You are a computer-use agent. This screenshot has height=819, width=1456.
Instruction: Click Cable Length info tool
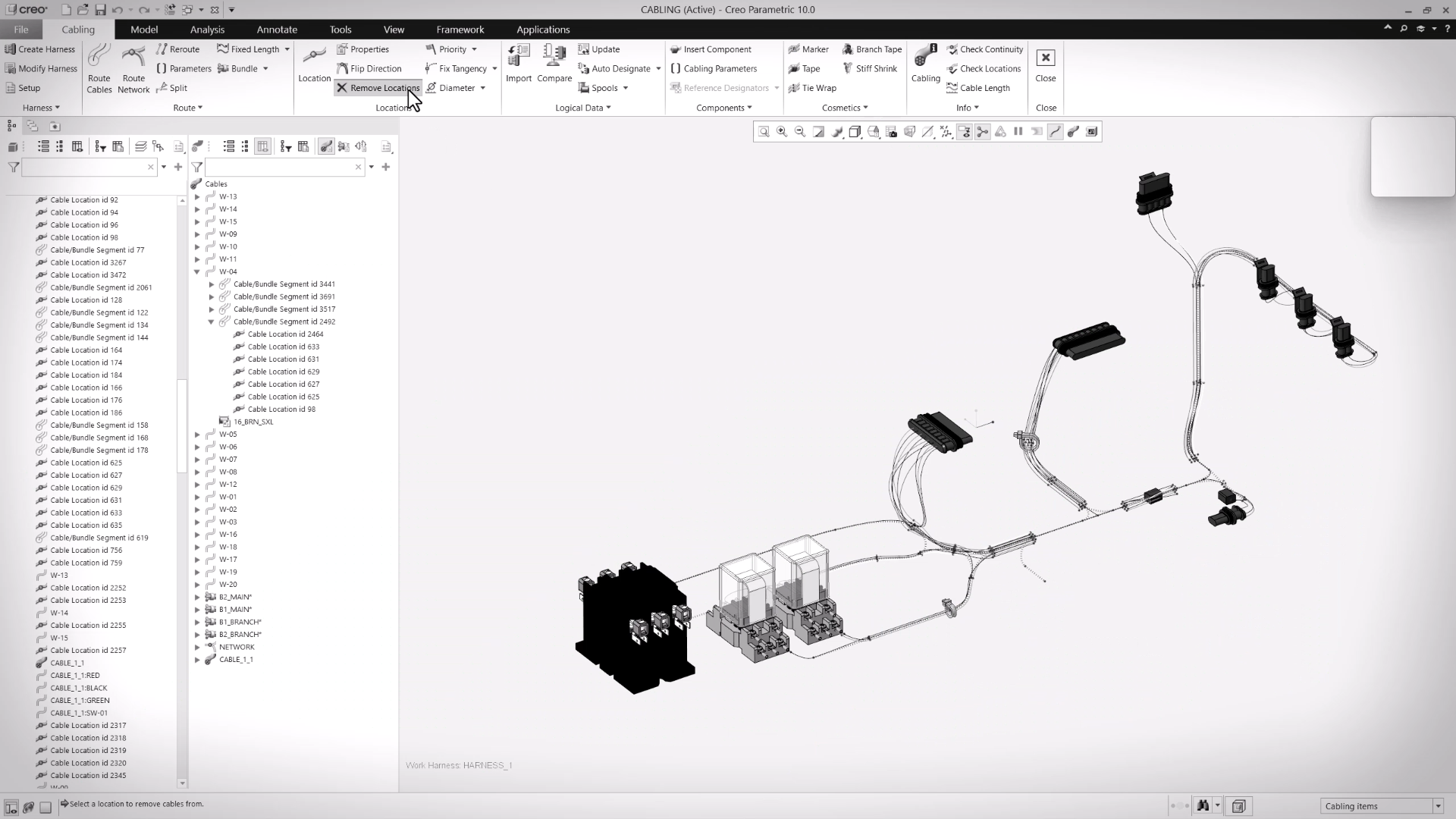coord(978,88)
